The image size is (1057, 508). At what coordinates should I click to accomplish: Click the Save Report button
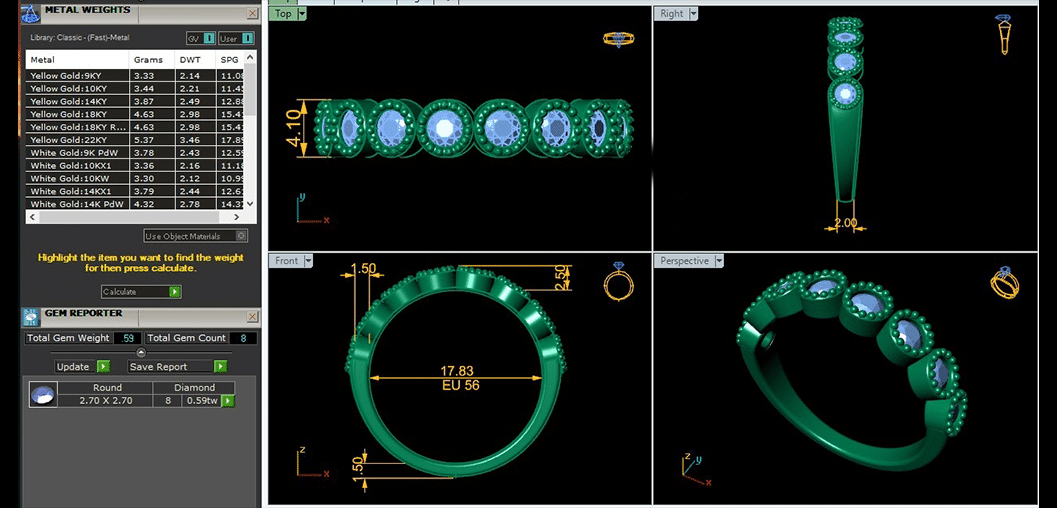click(177, 367)
